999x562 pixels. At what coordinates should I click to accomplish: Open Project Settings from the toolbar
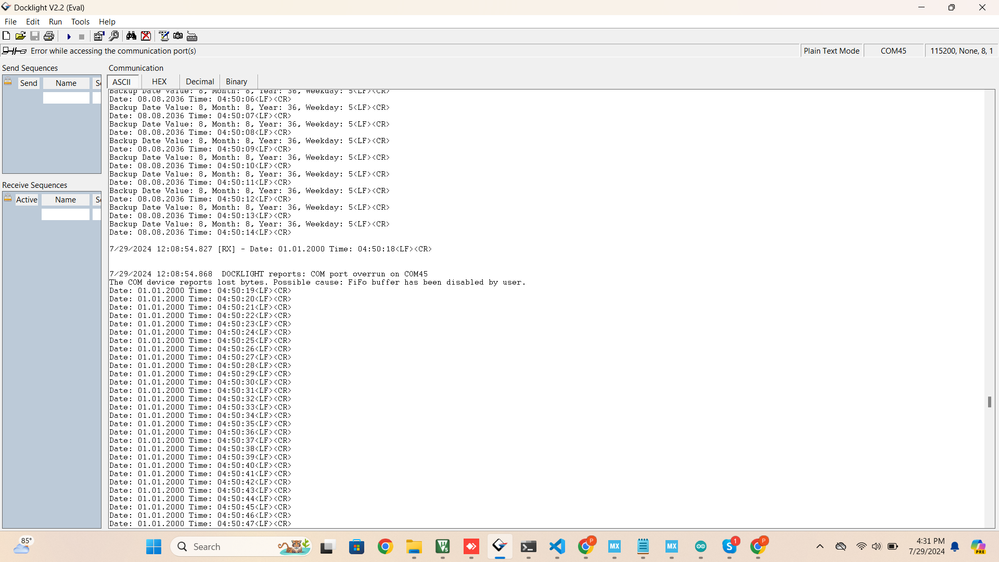coord(99,36)
